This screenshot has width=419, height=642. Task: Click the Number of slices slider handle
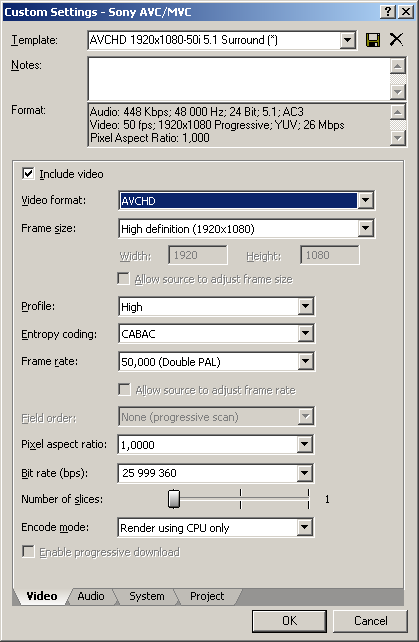tap(174, 499)
